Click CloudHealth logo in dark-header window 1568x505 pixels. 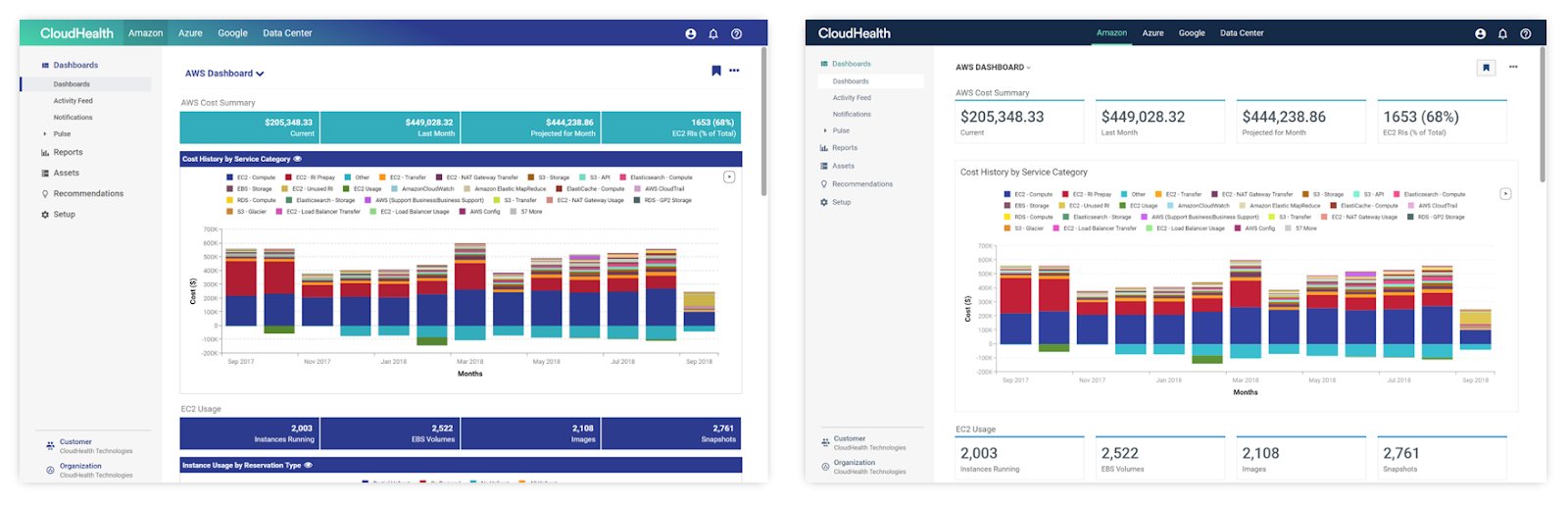click(x=855, y=33)
